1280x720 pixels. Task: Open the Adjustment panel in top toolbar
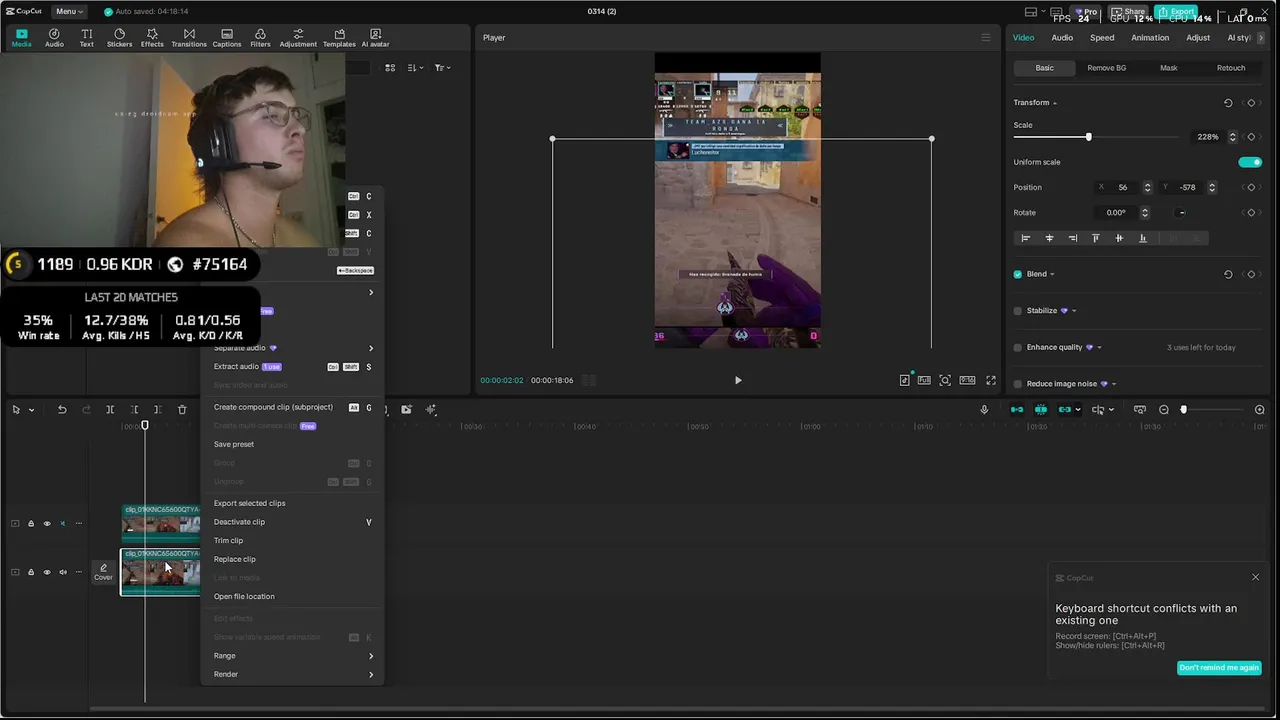pos(298,38)
